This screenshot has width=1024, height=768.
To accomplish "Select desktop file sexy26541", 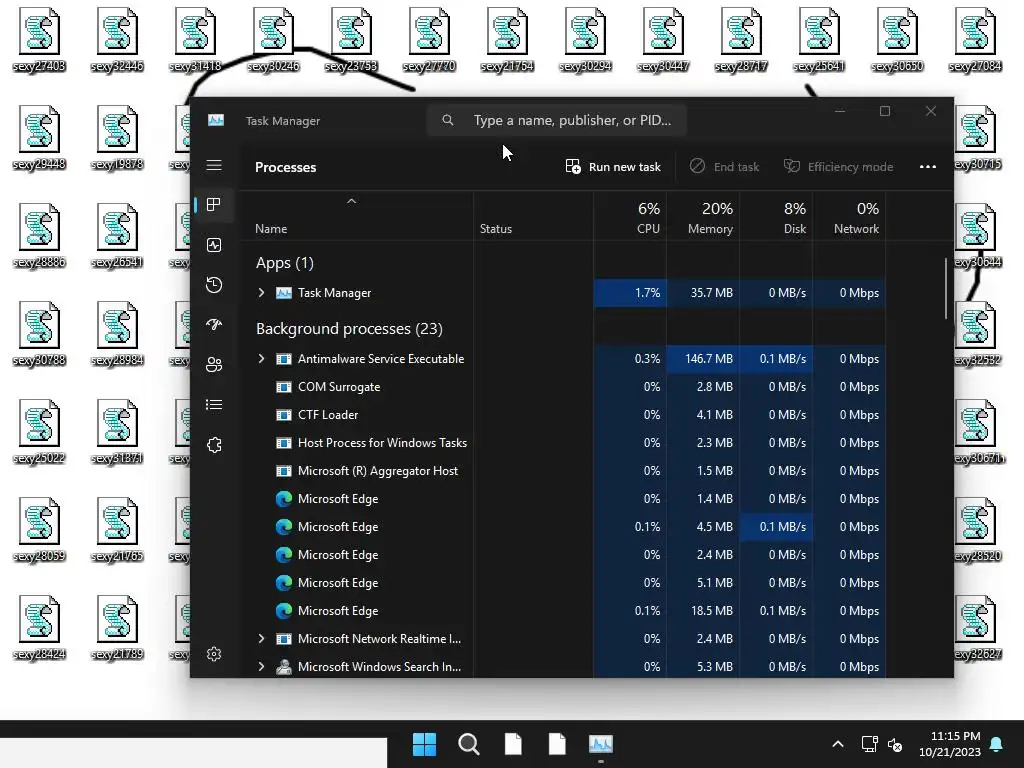I will pos(118,235).
